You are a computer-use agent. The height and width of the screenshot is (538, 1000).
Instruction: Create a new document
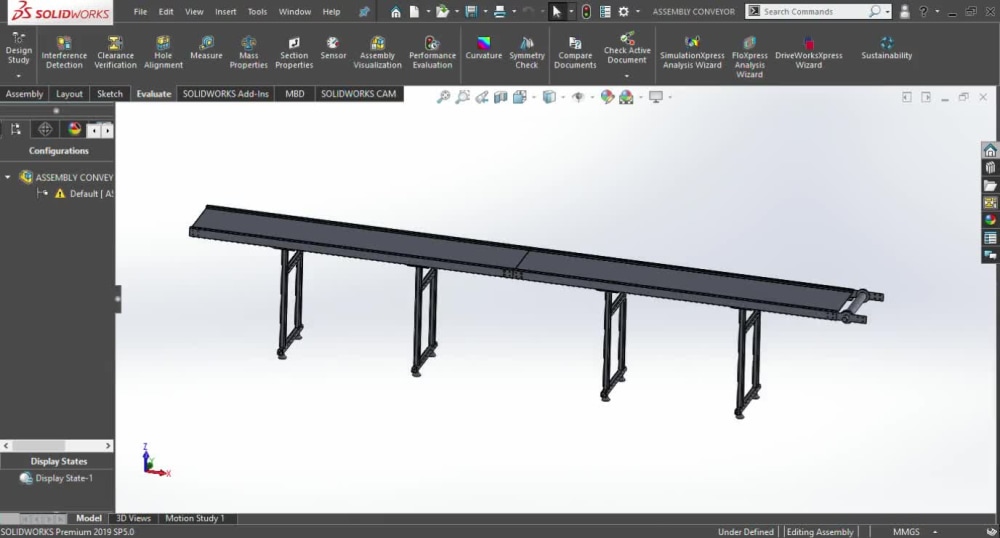point(414,11)
